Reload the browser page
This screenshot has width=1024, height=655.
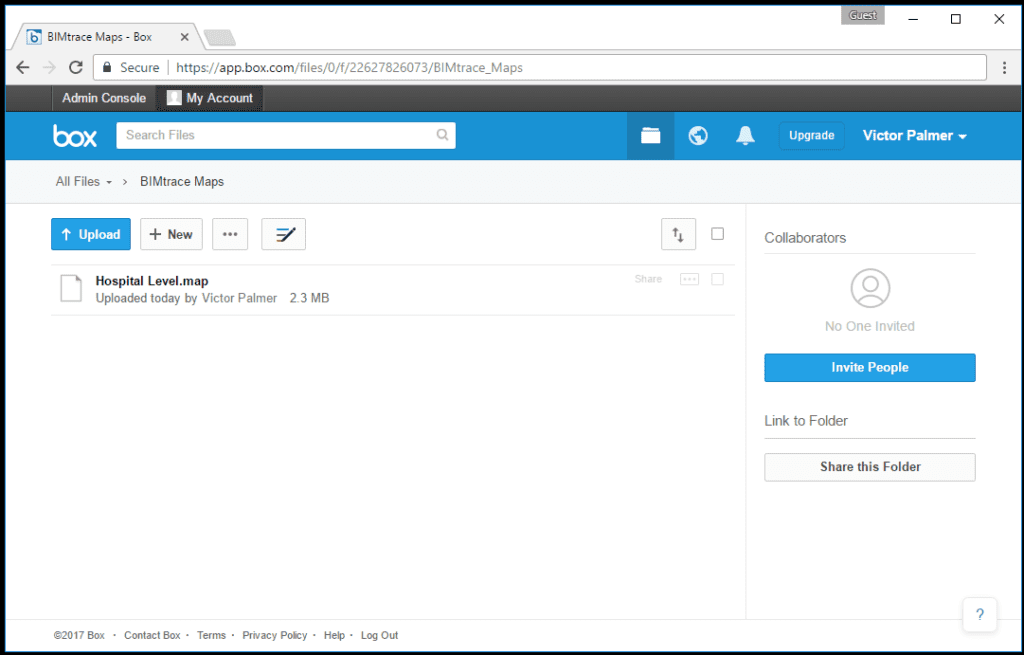point(76,67)
